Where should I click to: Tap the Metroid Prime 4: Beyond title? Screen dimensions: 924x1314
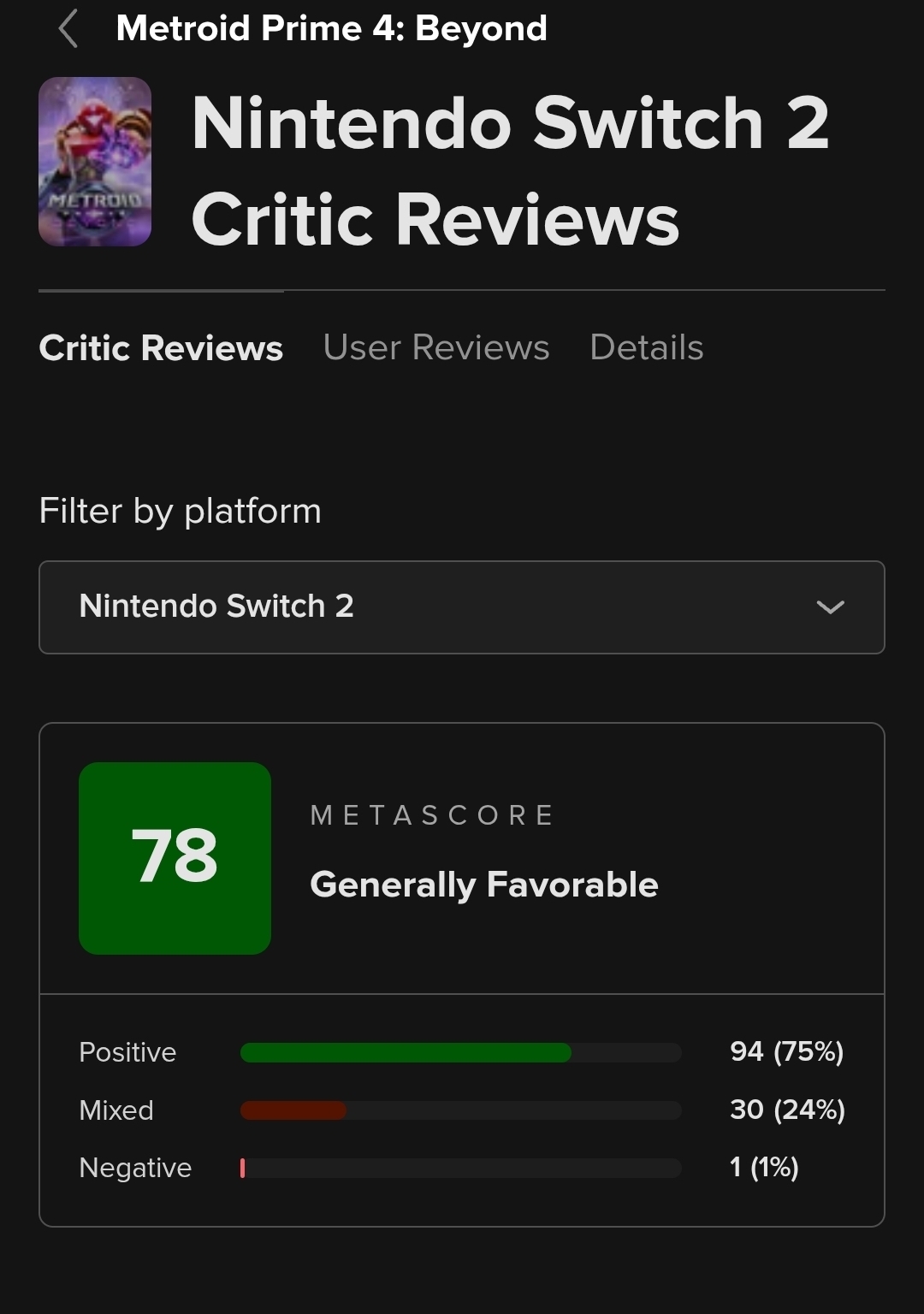331,28
